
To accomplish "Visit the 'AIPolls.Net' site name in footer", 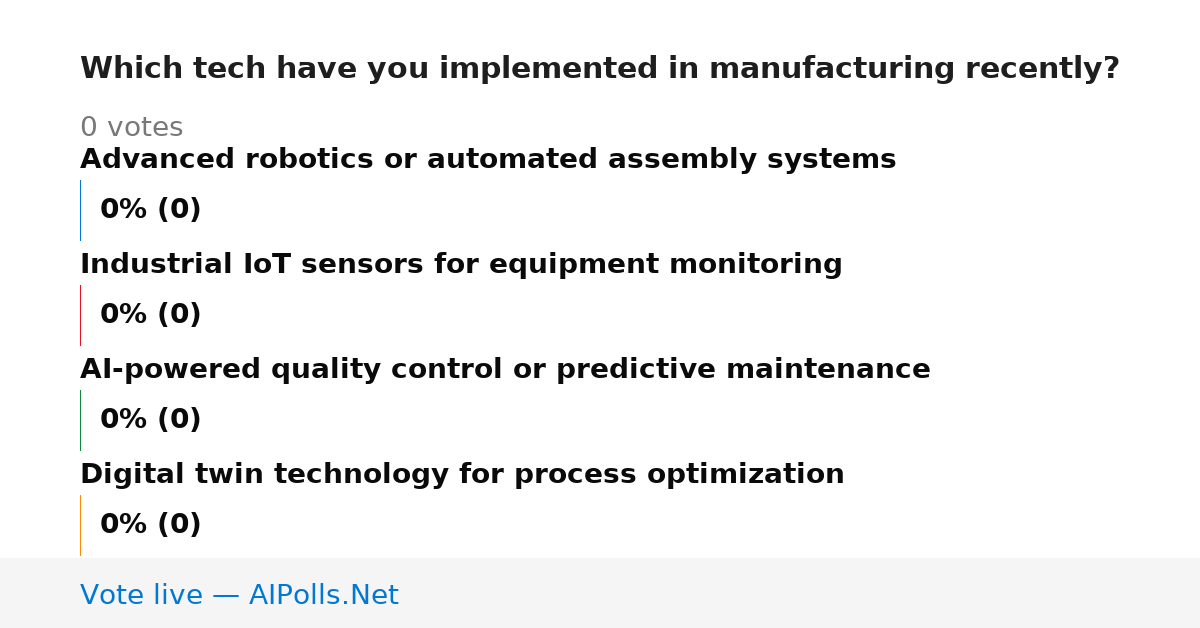I will [323, 596].
